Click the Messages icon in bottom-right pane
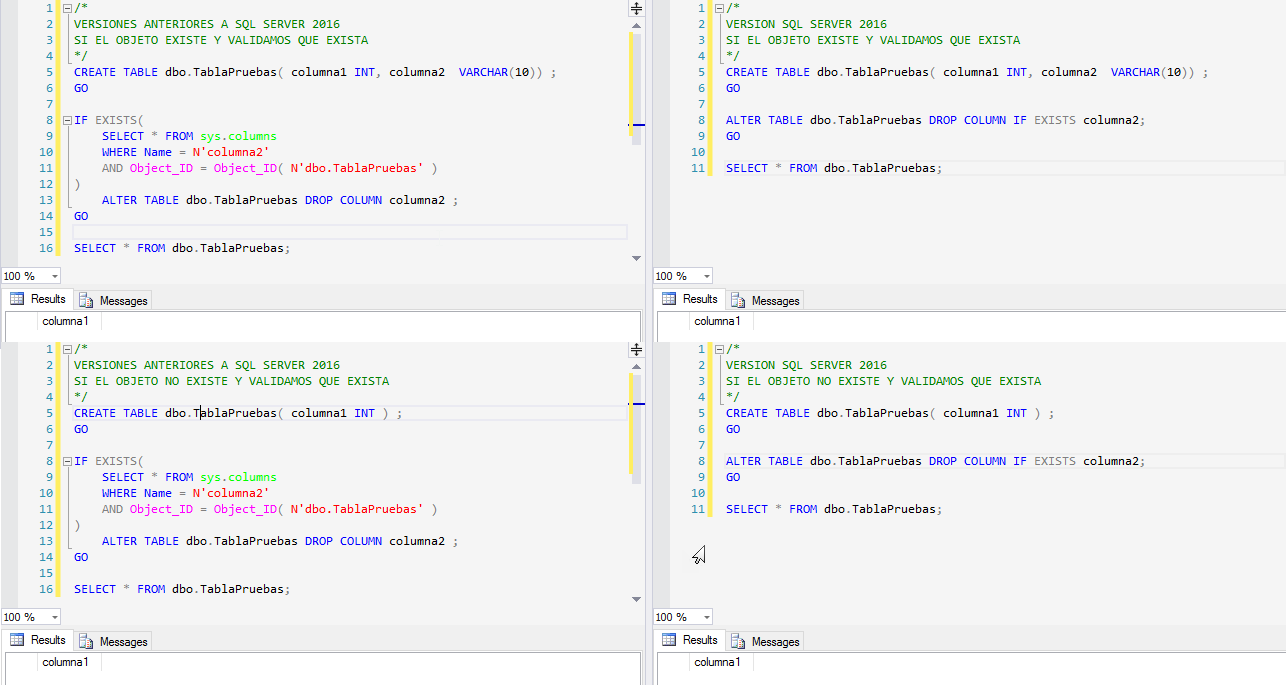The width and height of the screenshot is (1286, 685). click(x=739, y=640)
